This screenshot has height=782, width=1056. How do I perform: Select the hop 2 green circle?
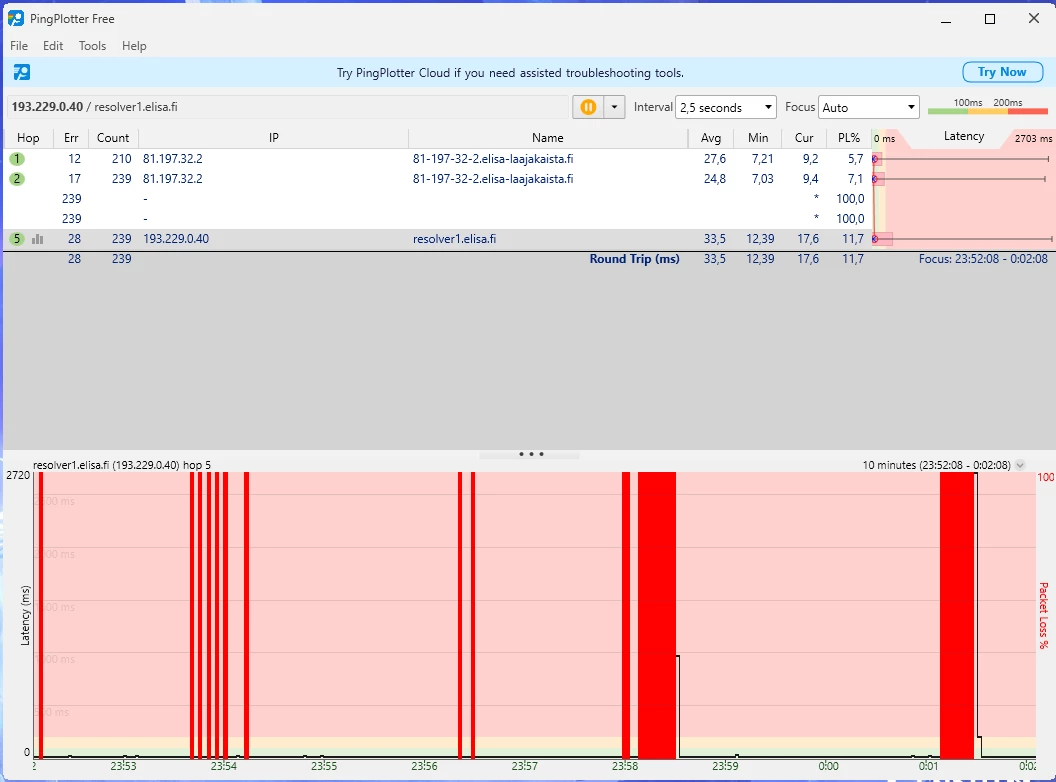pyautogui.click(x=17, y=179)
